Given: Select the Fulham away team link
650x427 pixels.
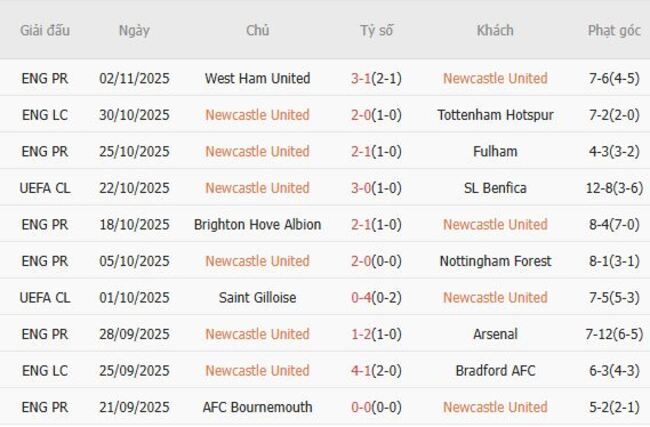Looking at the screenshot, I should click(x=495, y=151).
